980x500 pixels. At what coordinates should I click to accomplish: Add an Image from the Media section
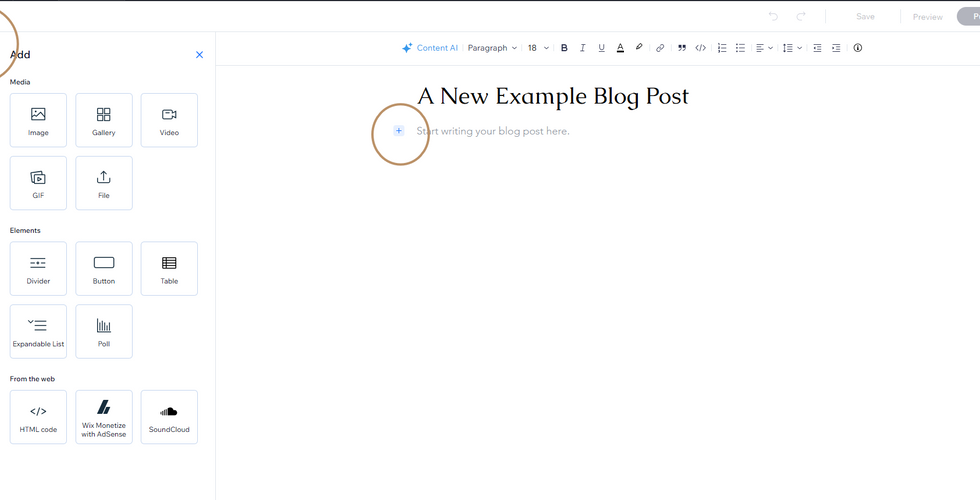(38, 121)
